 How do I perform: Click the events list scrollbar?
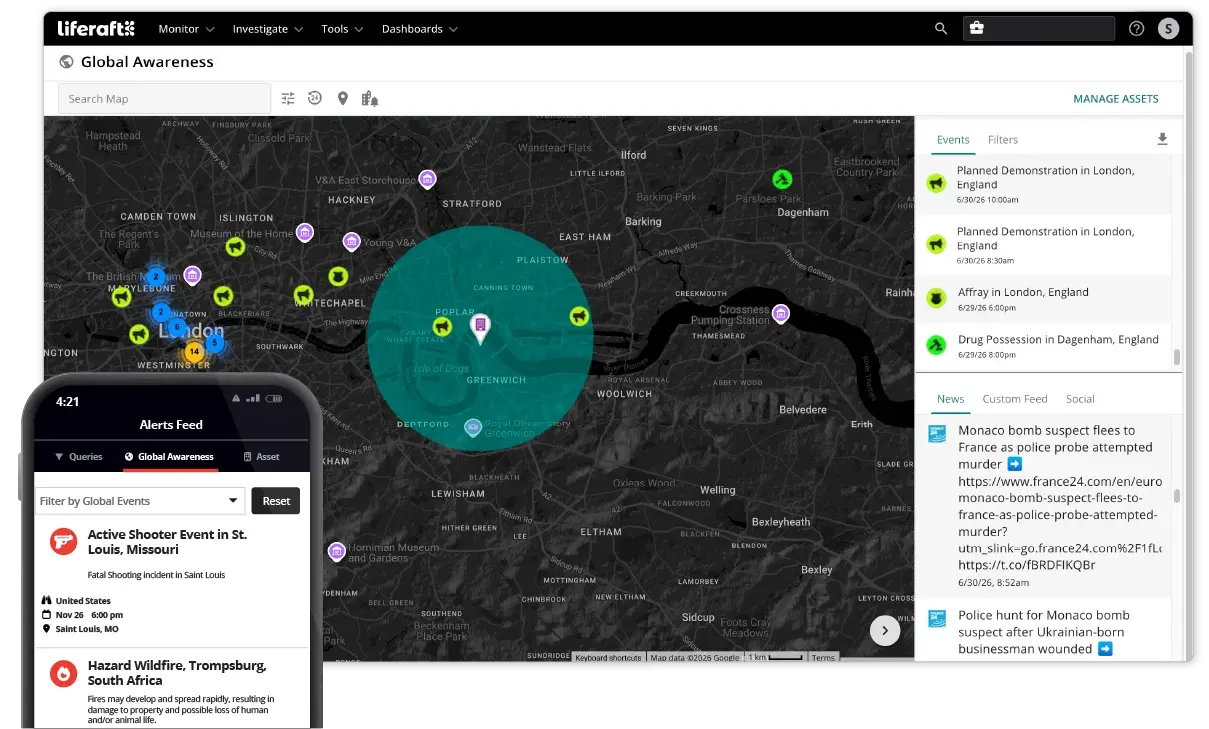pyautogui.click(x=1177, y=356)
